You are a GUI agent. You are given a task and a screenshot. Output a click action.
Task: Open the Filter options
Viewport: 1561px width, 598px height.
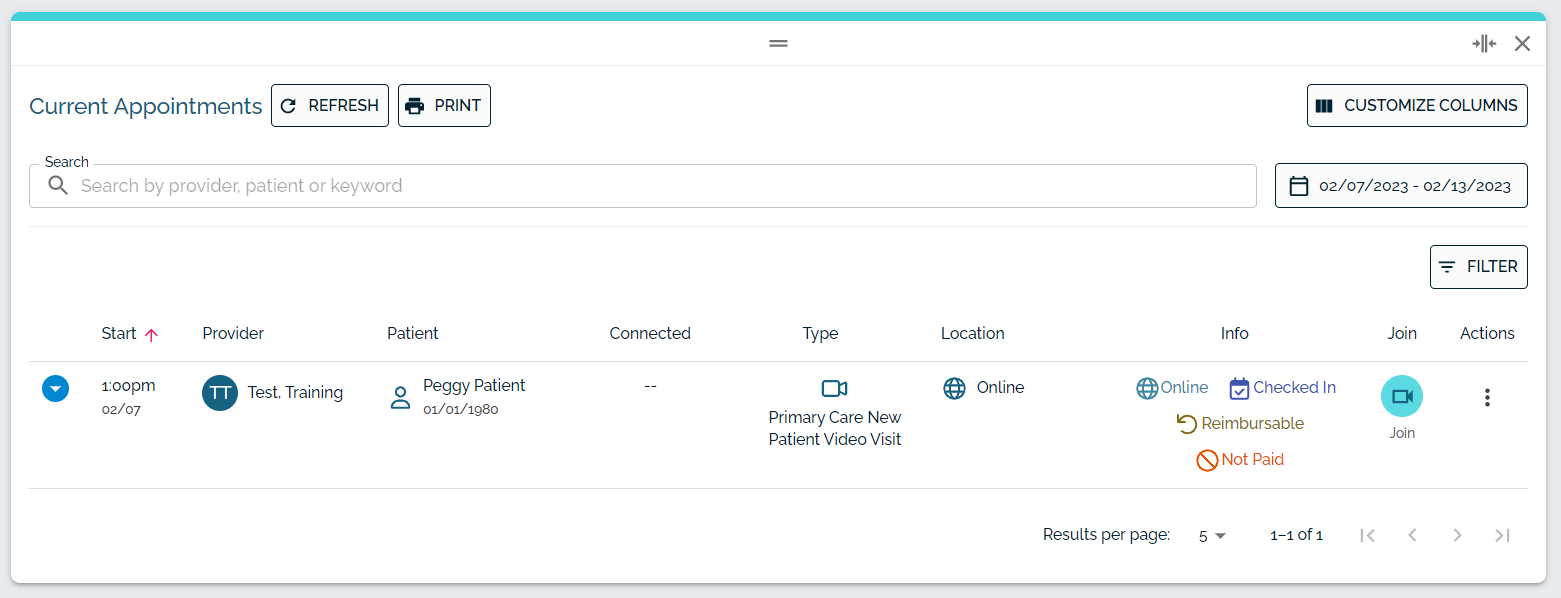[1478, 267]
